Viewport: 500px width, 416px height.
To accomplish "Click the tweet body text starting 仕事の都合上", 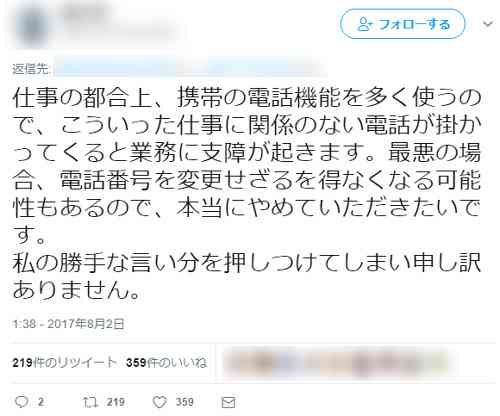I will [247, 193].
